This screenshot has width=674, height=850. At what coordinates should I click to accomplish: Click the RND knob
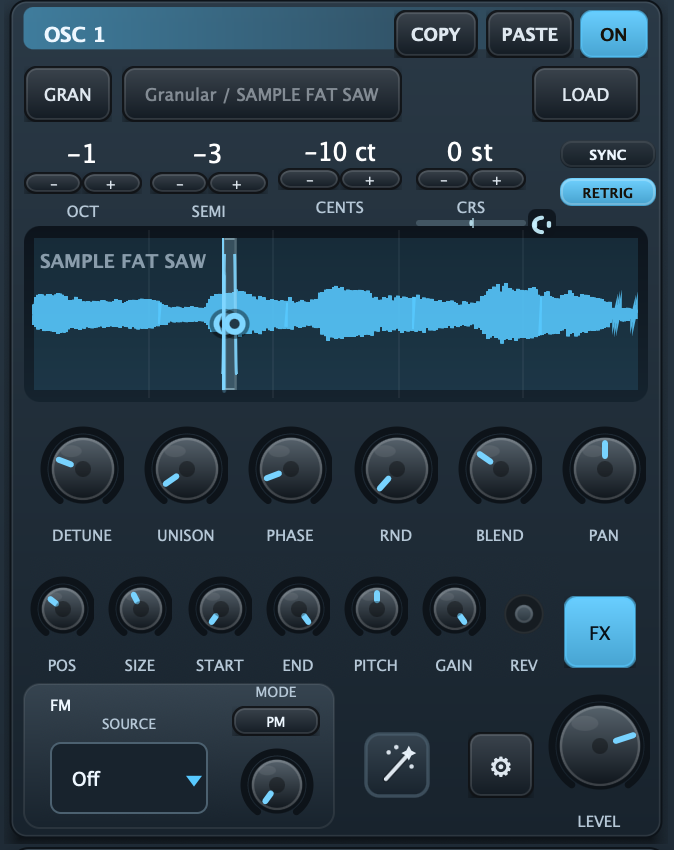(x=396, y=469)
